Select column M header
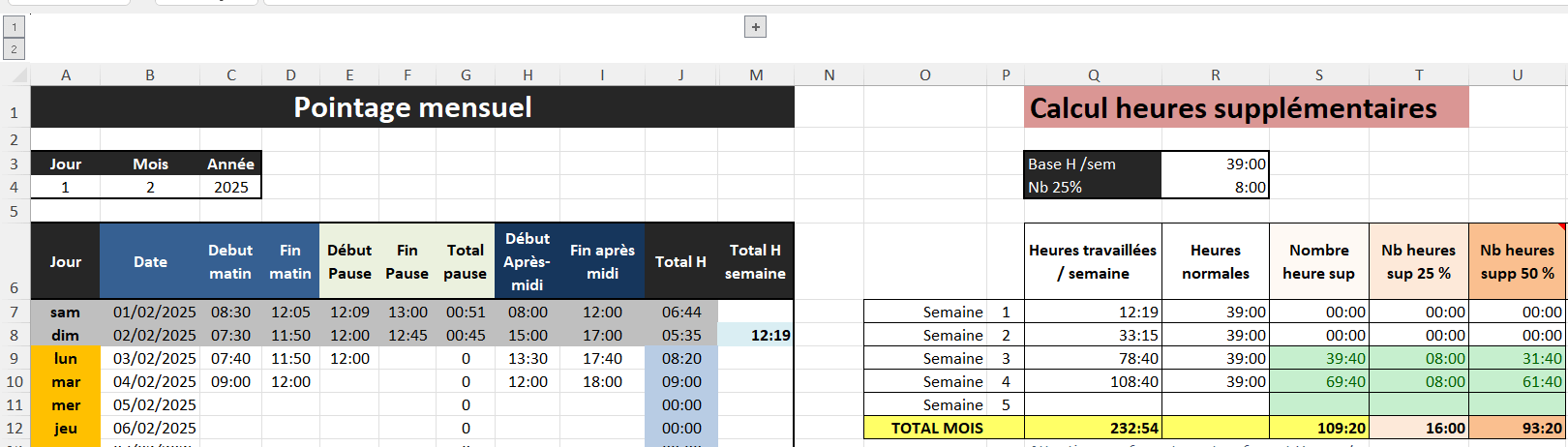The image size is (1568, 447). coord(756,74)
